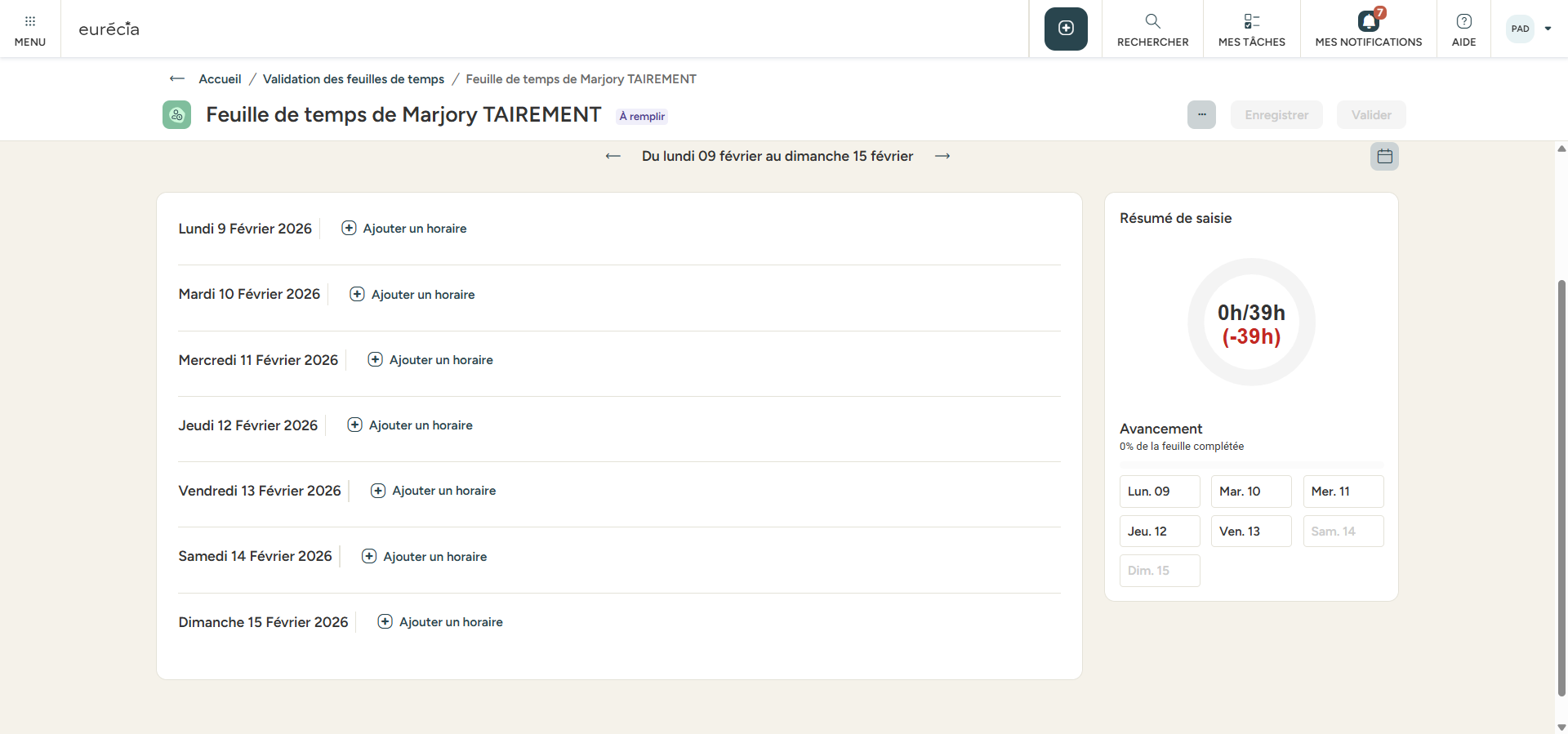Open Validation des feuilles de temps breadcrumb
This screenshot has width=1568, height=734.
point(354,79)
